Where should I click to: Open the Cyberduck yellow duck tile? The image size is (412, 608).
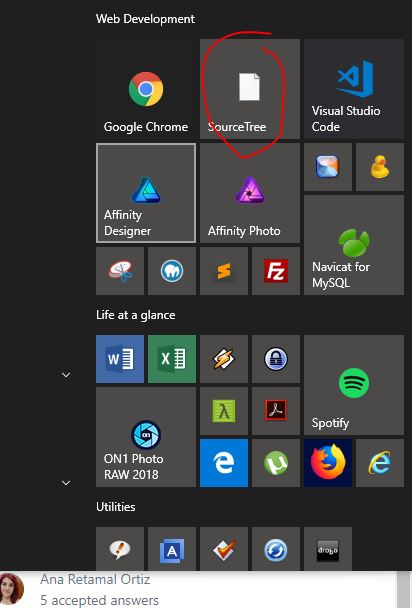[379, 167]
